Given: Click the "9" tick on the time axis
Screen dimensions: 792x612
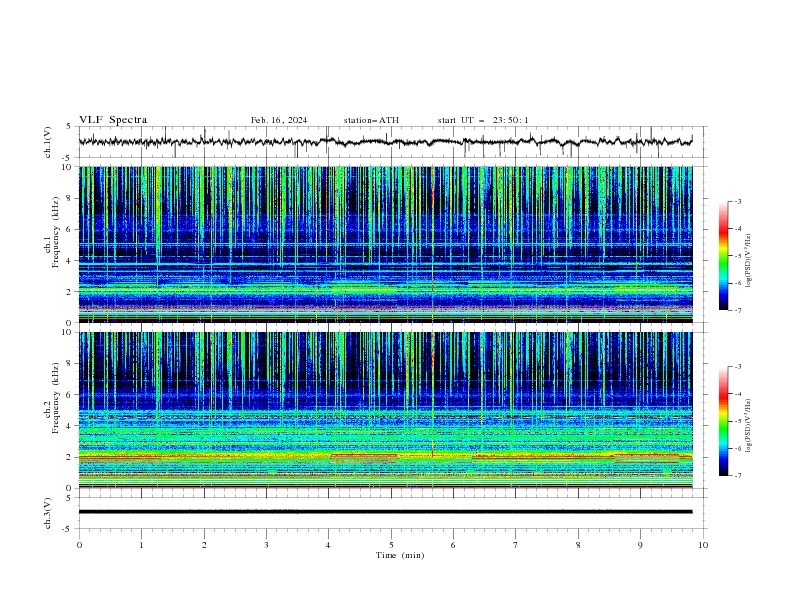Looking at the screenshot, I should point(640,545).
